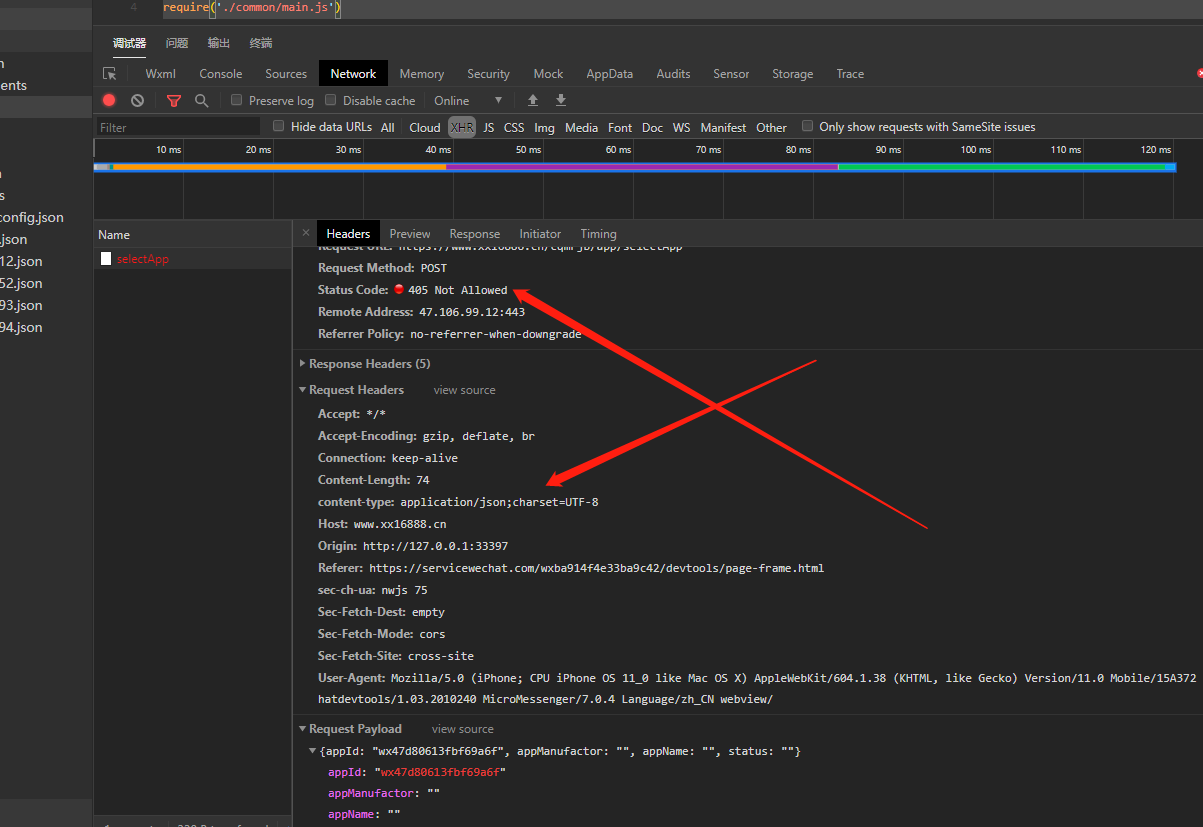This screenshot has width=1203, height=827.
Task: Click view source beside Request Headers
Action: (464, 390)
